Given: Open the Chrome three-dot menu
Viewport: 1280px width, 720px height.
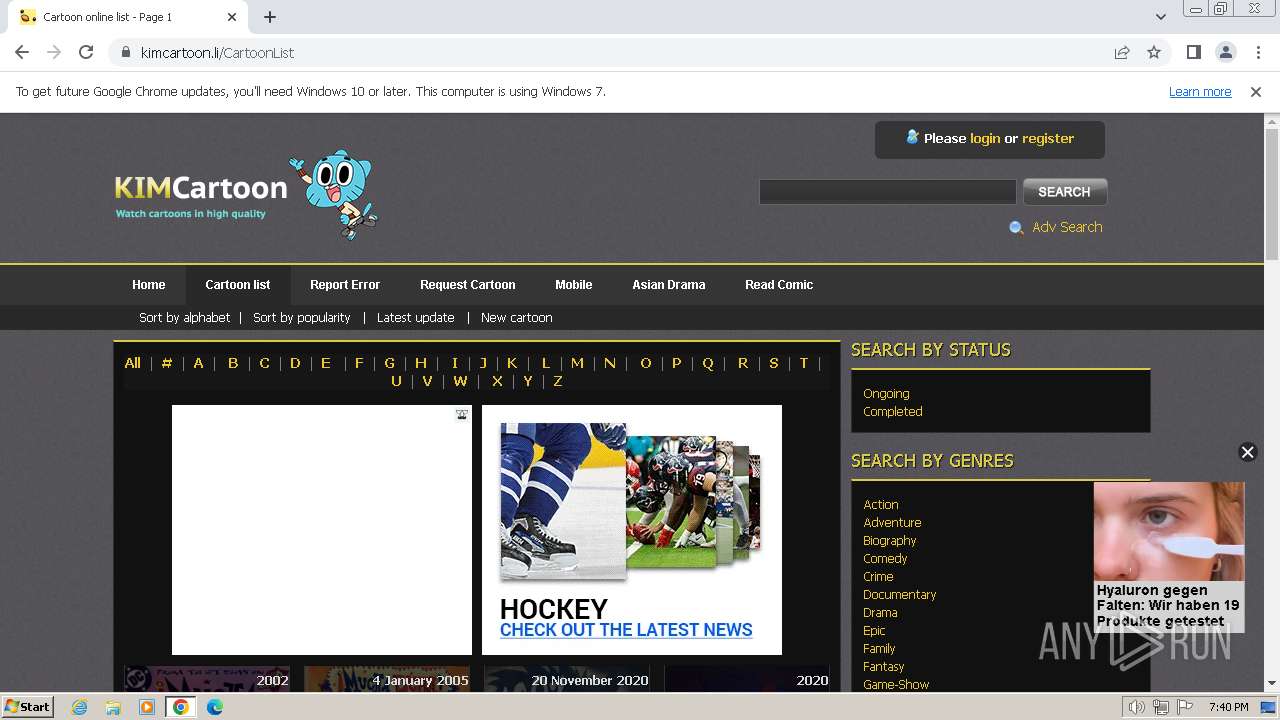Looking at the screenshot, I should pos(1258,52).
